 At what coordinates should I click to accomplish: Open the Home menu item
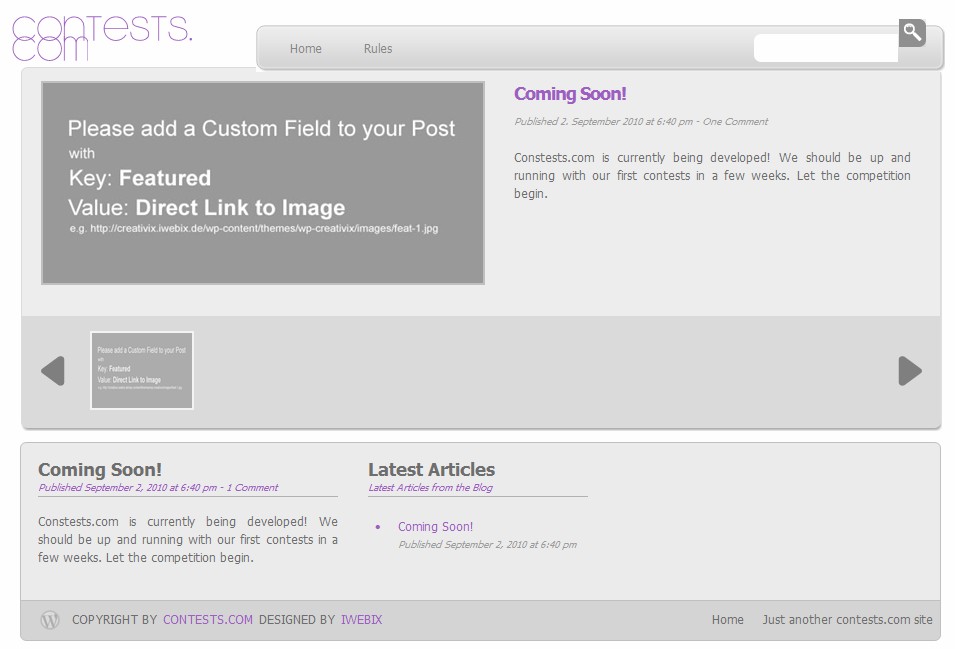(x=305, y=49)
